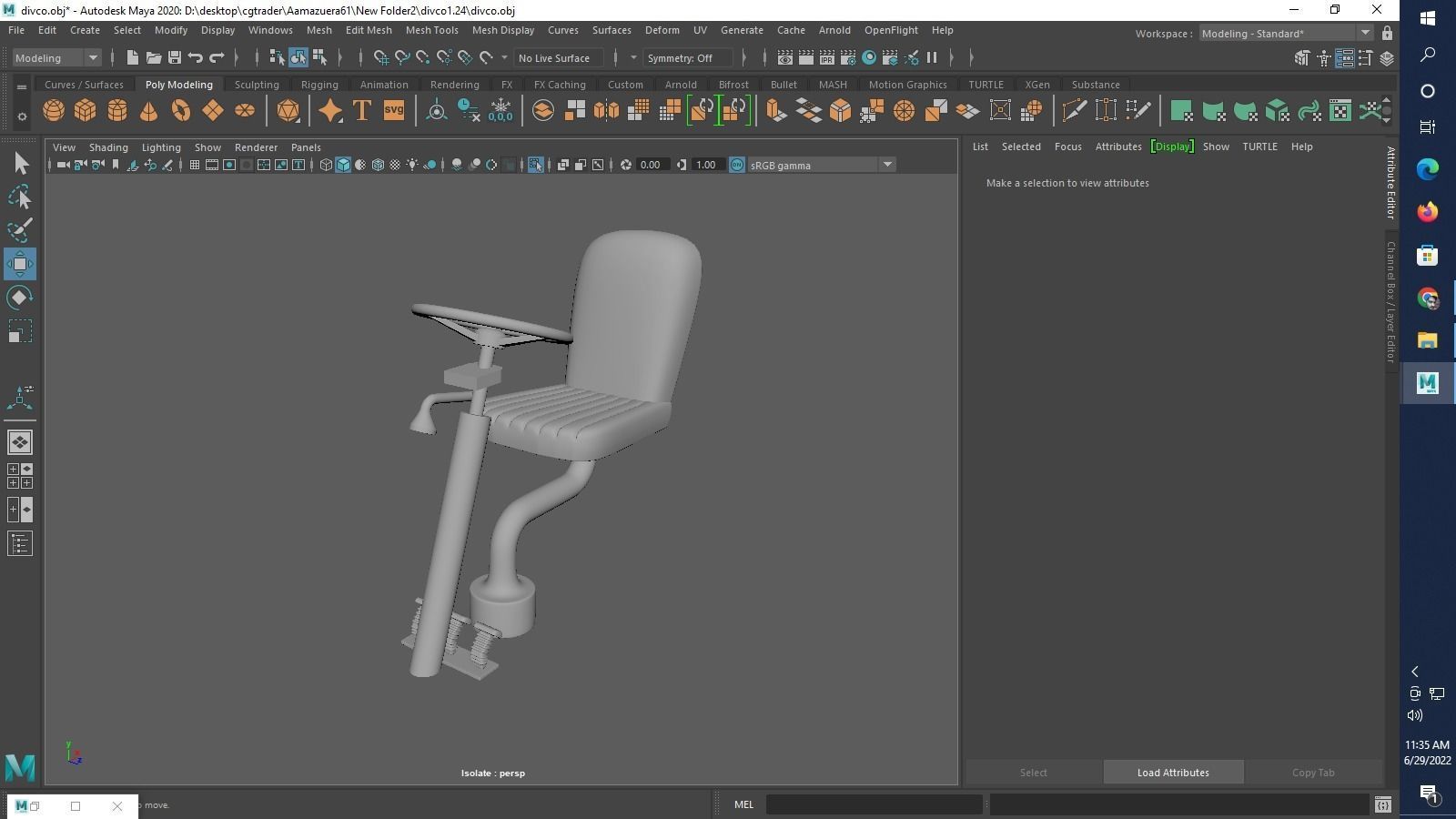
Task: Click the Open Scene folder icon
Action: (154, 57)
